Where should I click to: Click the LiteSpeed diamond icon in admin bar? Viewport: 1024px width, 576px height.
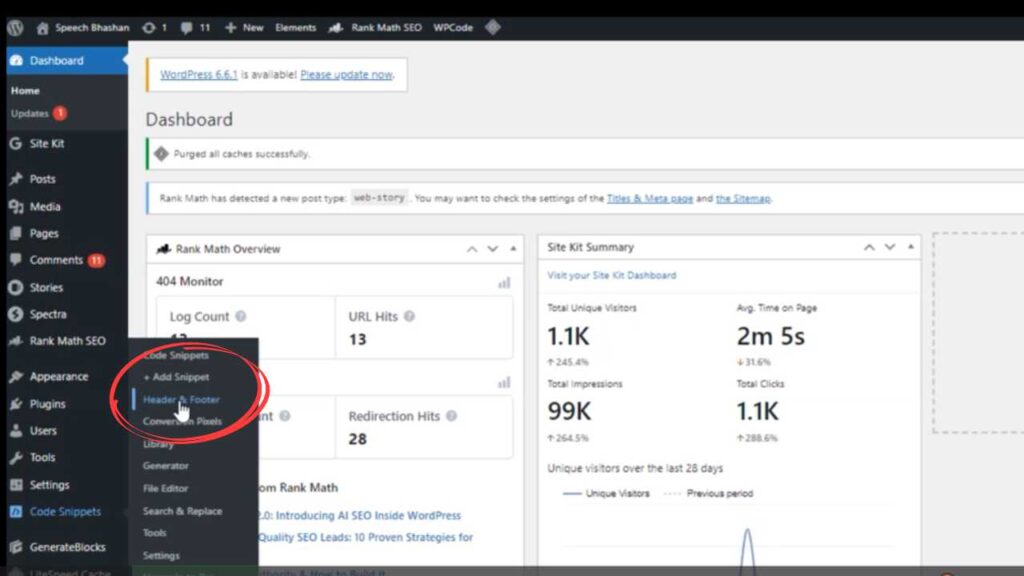click(493, 27)
